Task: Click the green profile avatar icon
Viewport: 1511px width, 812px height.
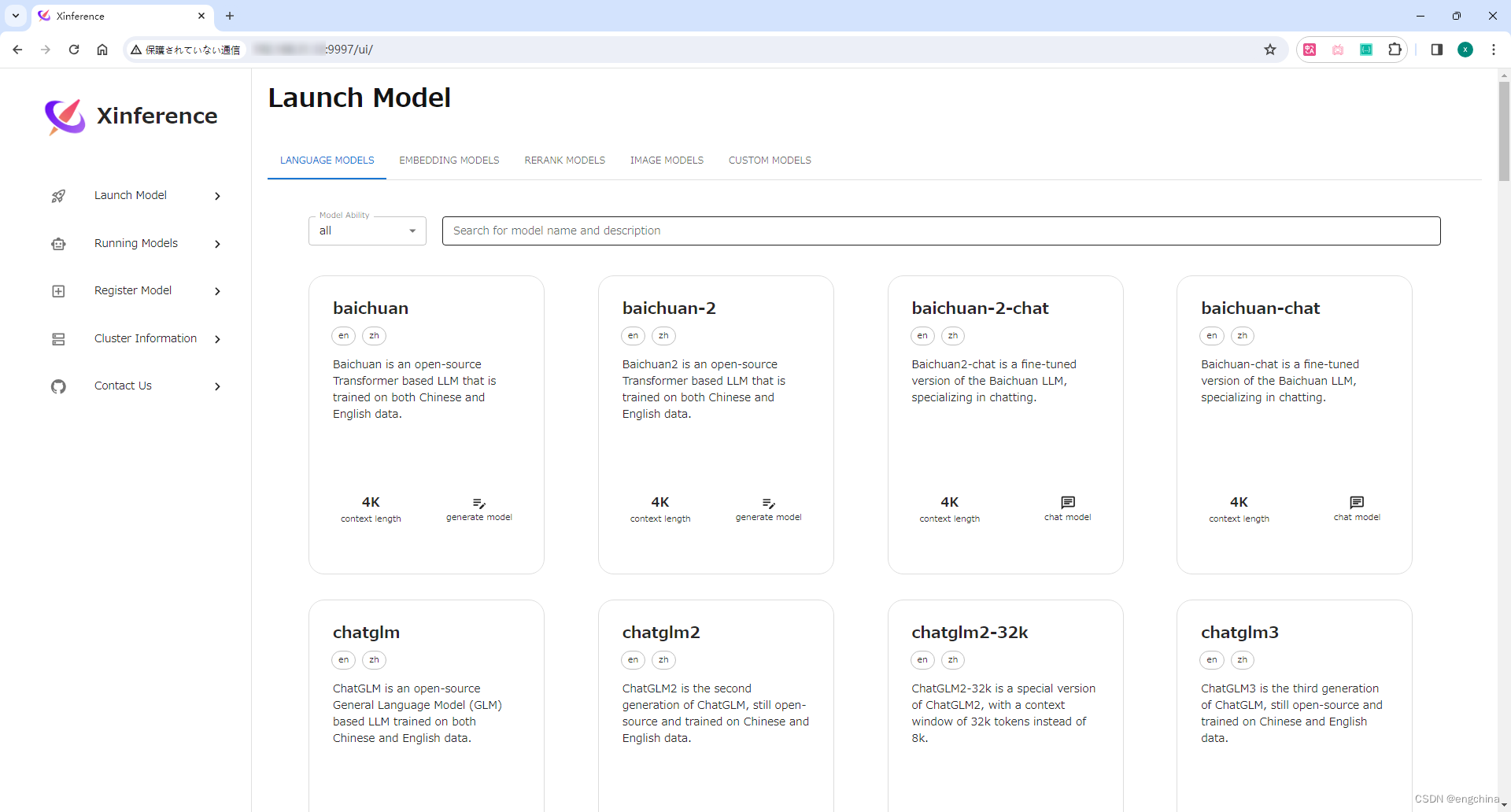Action: coord(1465,50)
